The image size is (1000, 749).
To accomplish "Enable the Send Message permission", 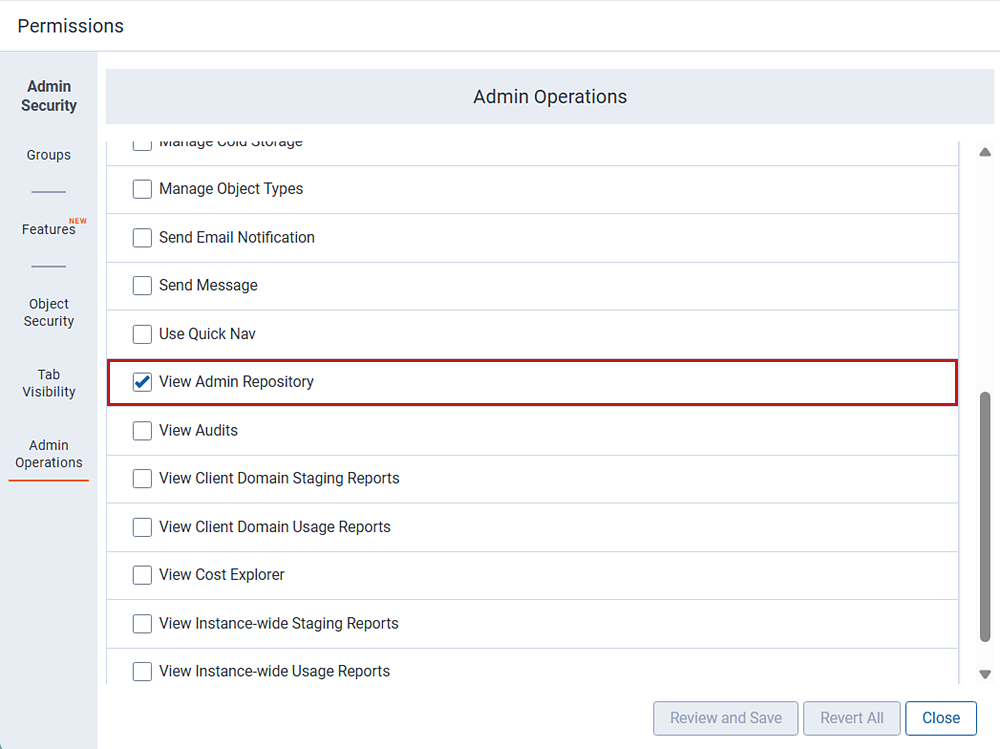I will click(x=142, y=285).
